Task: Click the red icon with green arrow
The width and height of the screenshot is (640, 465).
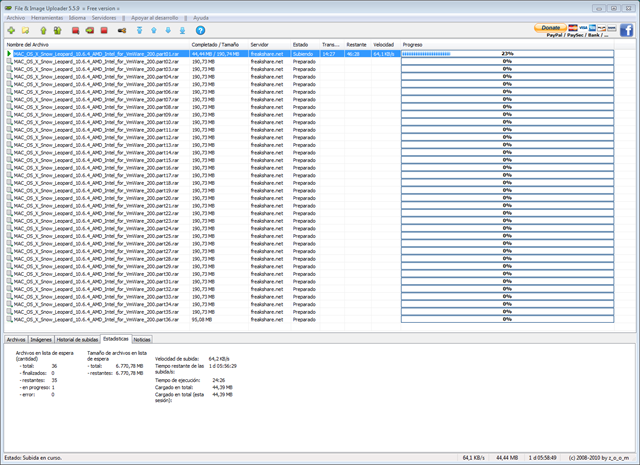Action: tap(90, 30)
